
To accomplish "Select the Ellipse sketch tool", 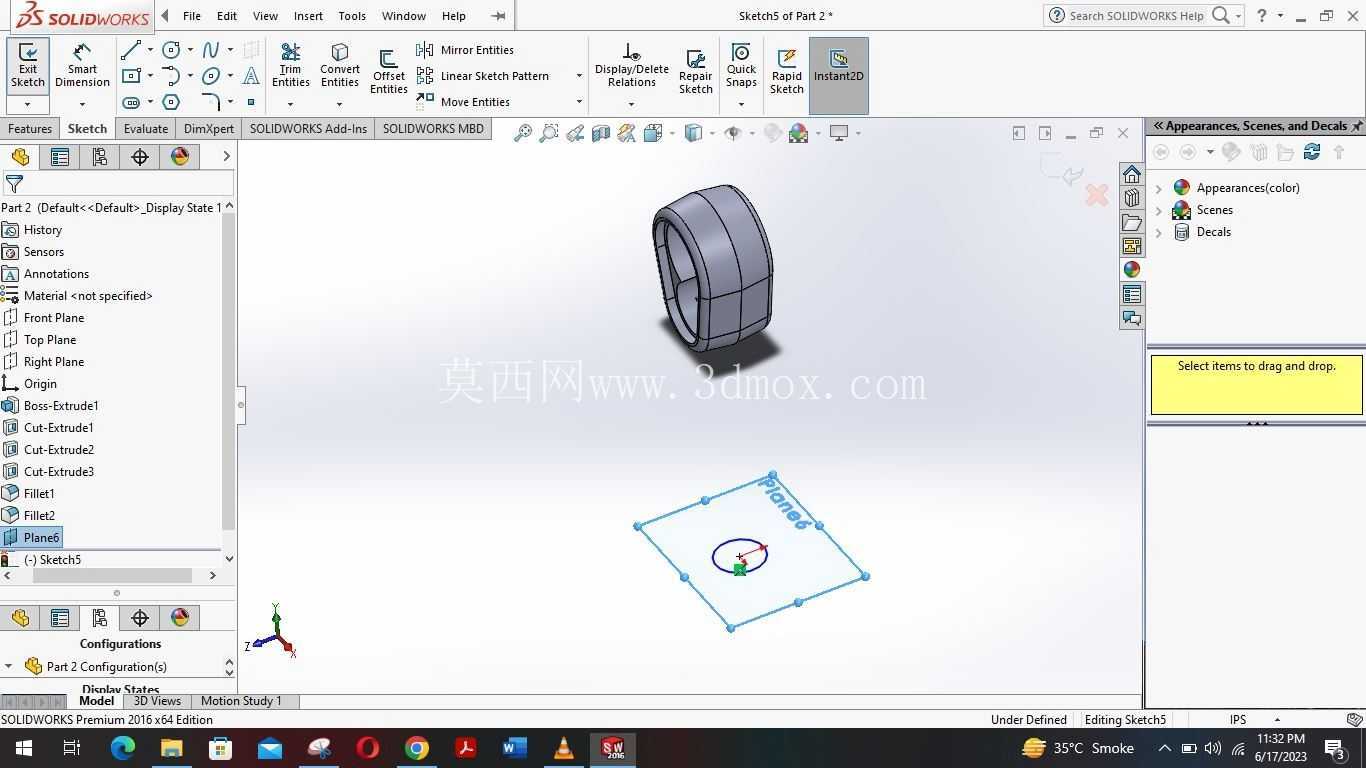I will click(211, 76).
